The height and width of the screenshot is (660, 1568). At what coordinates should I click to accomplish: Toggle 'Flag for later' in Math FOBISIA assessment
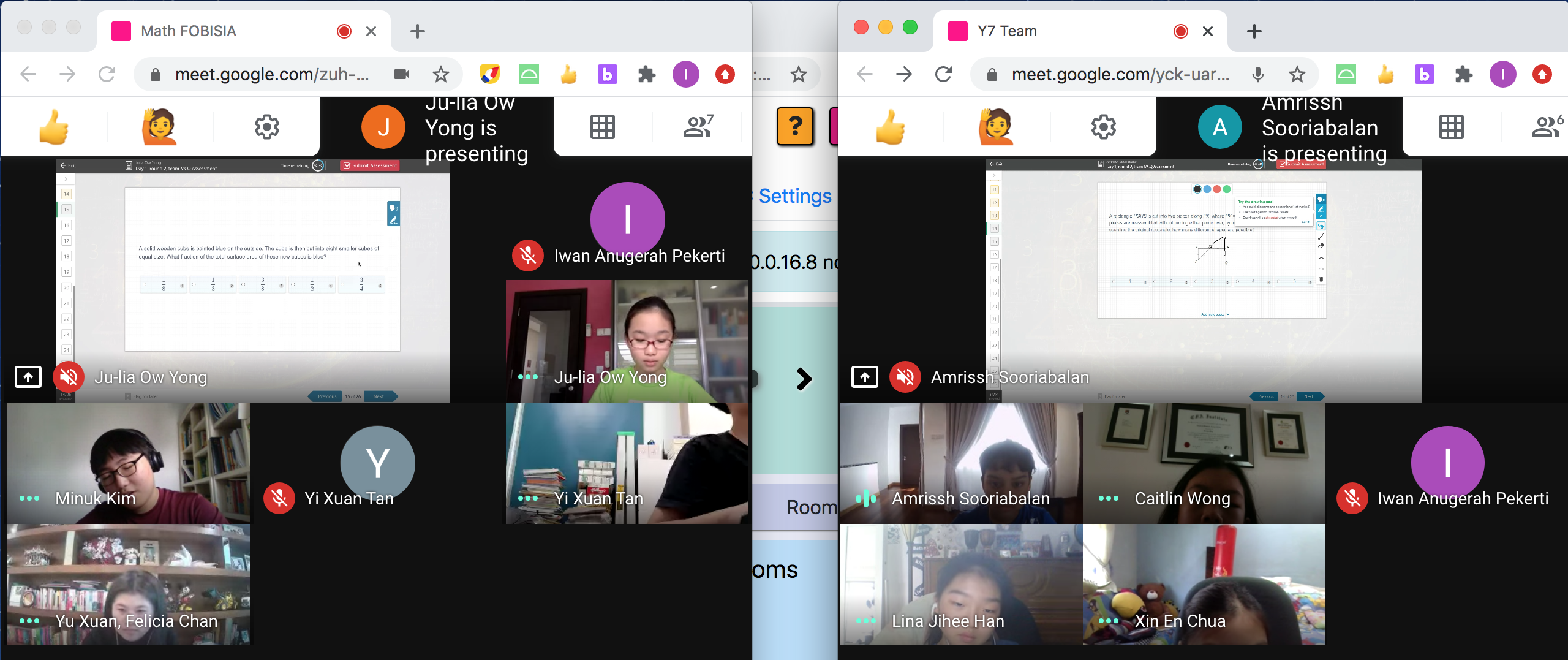pos(141,396)
